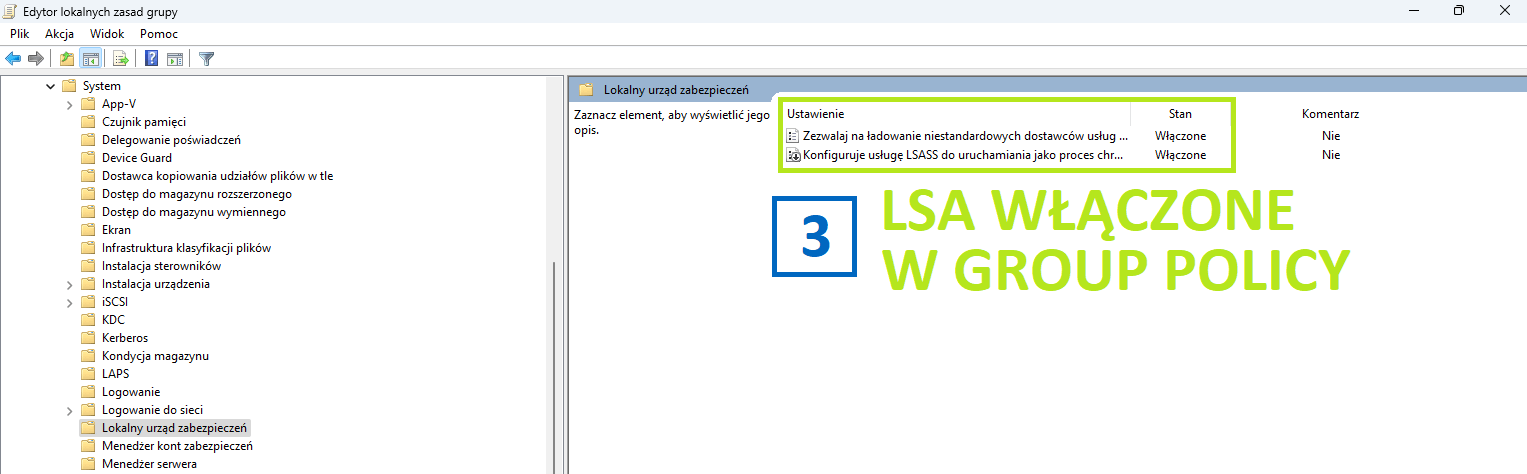Select Instalacja sterowników folder
The width and height of the screenshot is (1527, 474).
[161, 266]
